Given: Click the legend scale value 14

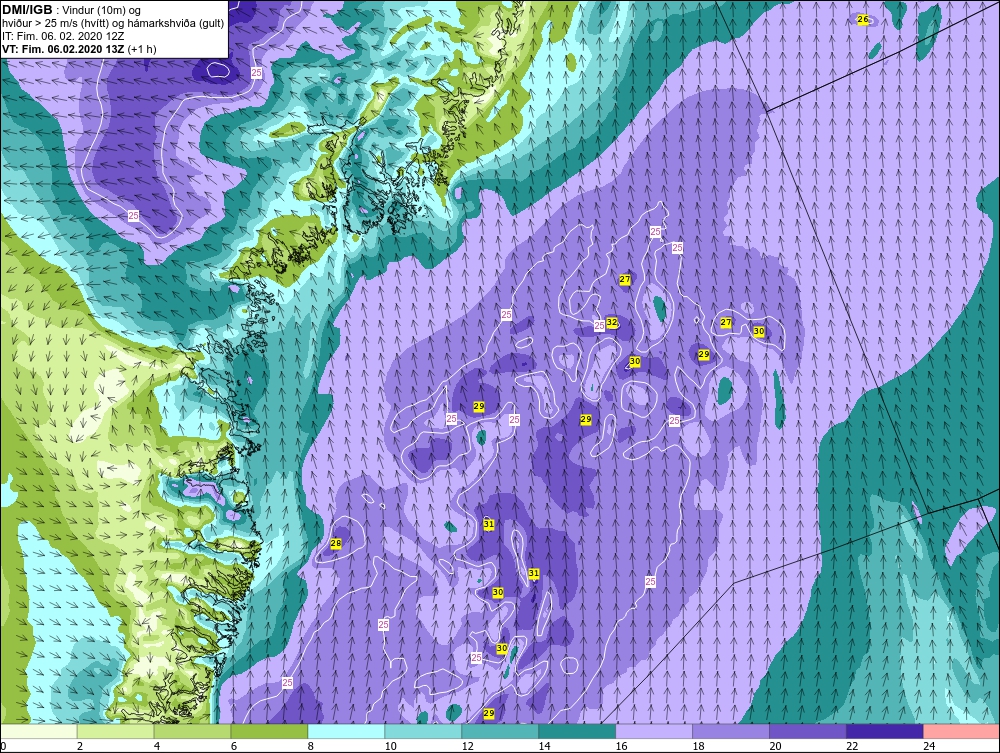Looking at the screenshot, I should 544,746.
